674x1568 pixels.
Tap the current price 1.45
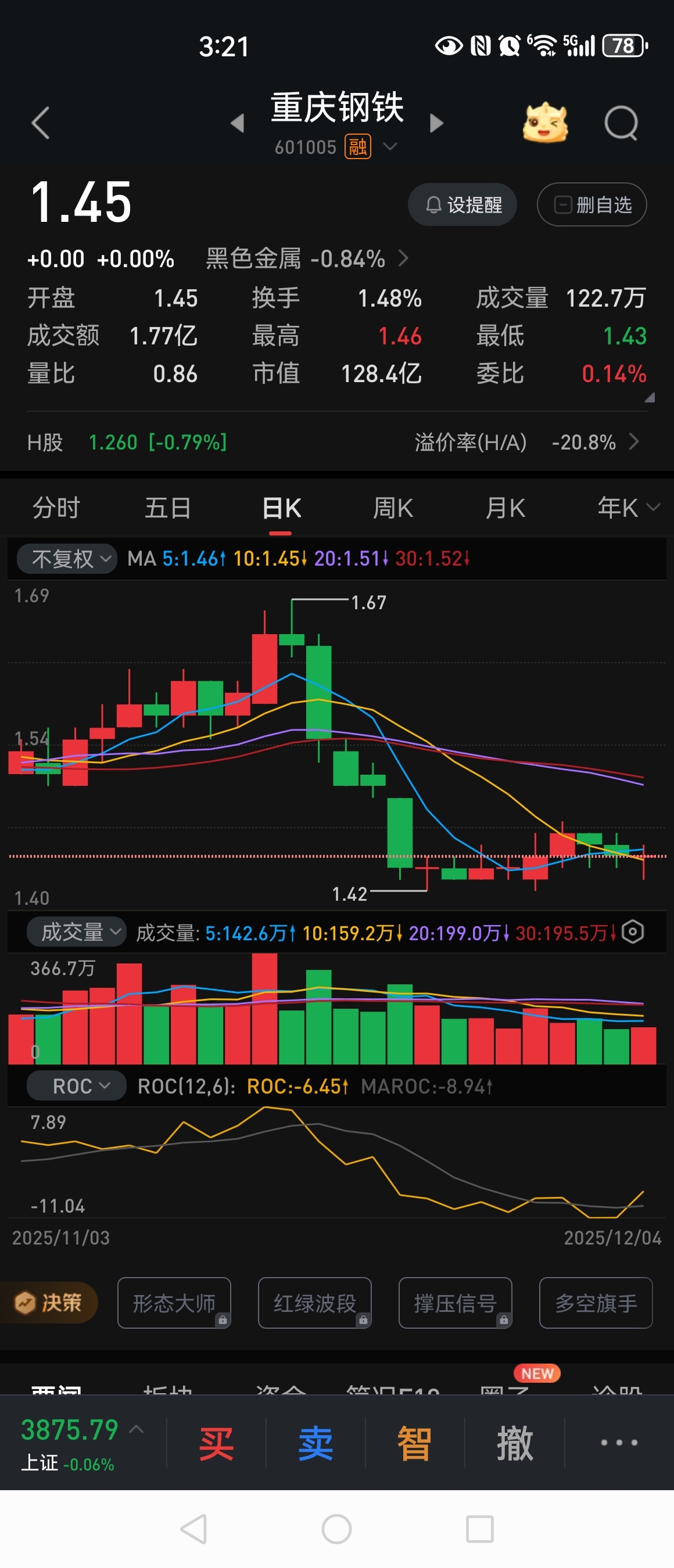point(80,202)
